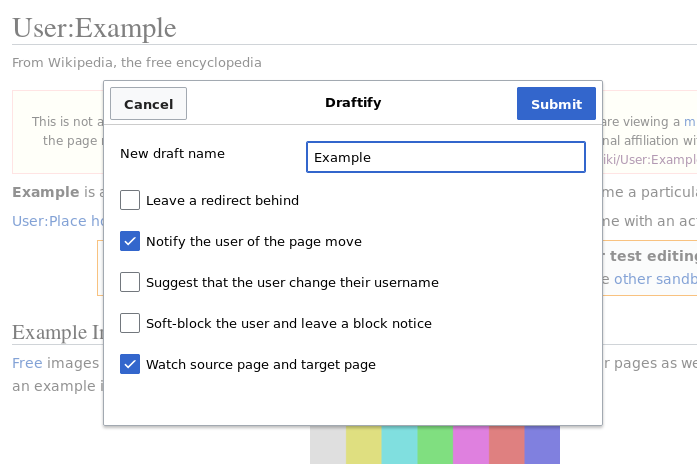Image resolution: width=697 pixels, height=464 pixels.
Task: Uncheck Notify the user of page move
Action: click(130, 241)
